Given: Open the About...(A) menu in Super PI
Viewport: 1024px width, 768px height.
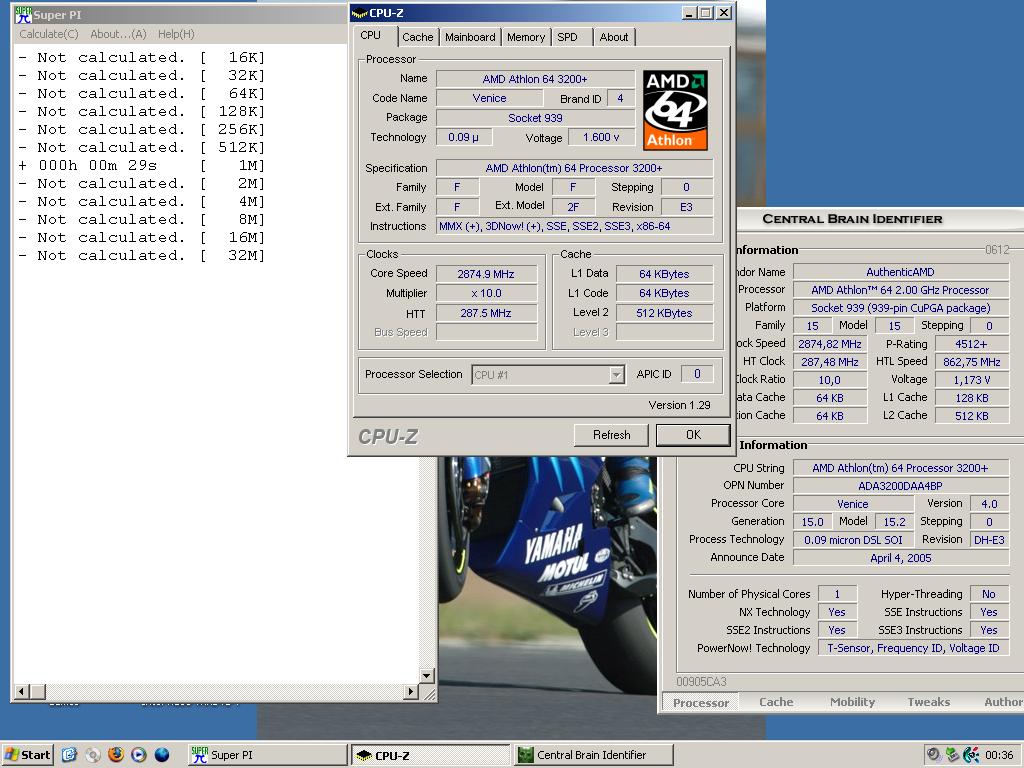Looking at the screenshot, I should 118,34.
